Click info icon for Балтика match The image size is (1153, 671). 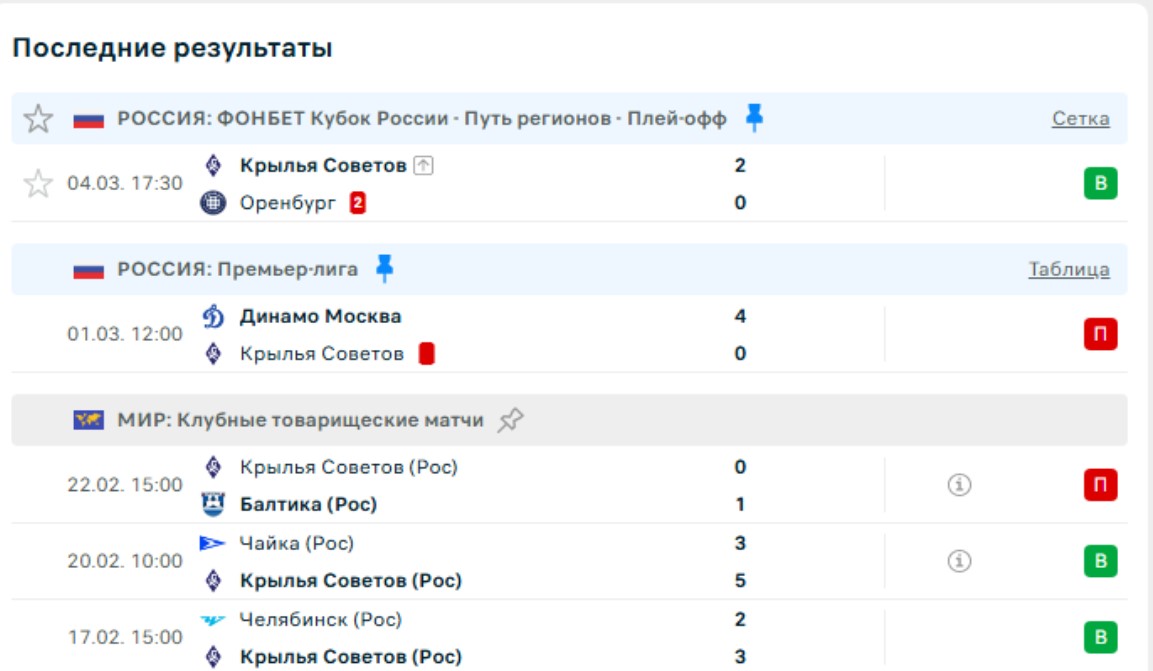pyautogui.click(x=959, y=485)
